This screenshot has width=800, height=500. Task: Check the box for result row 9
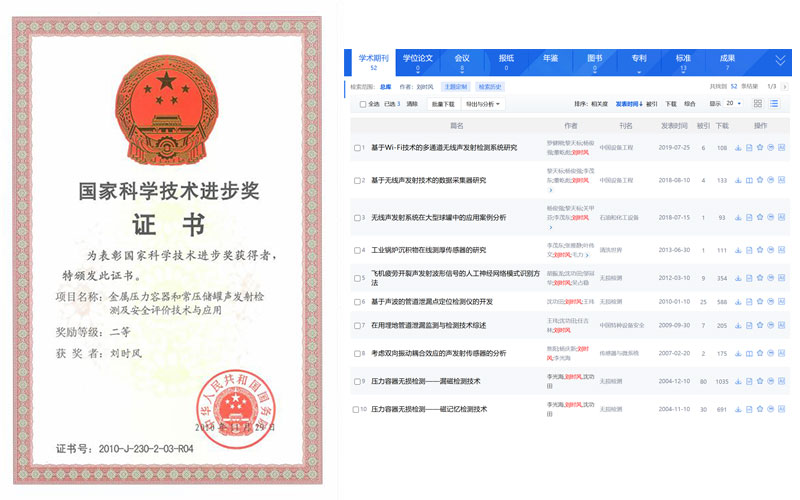(357, 381)
